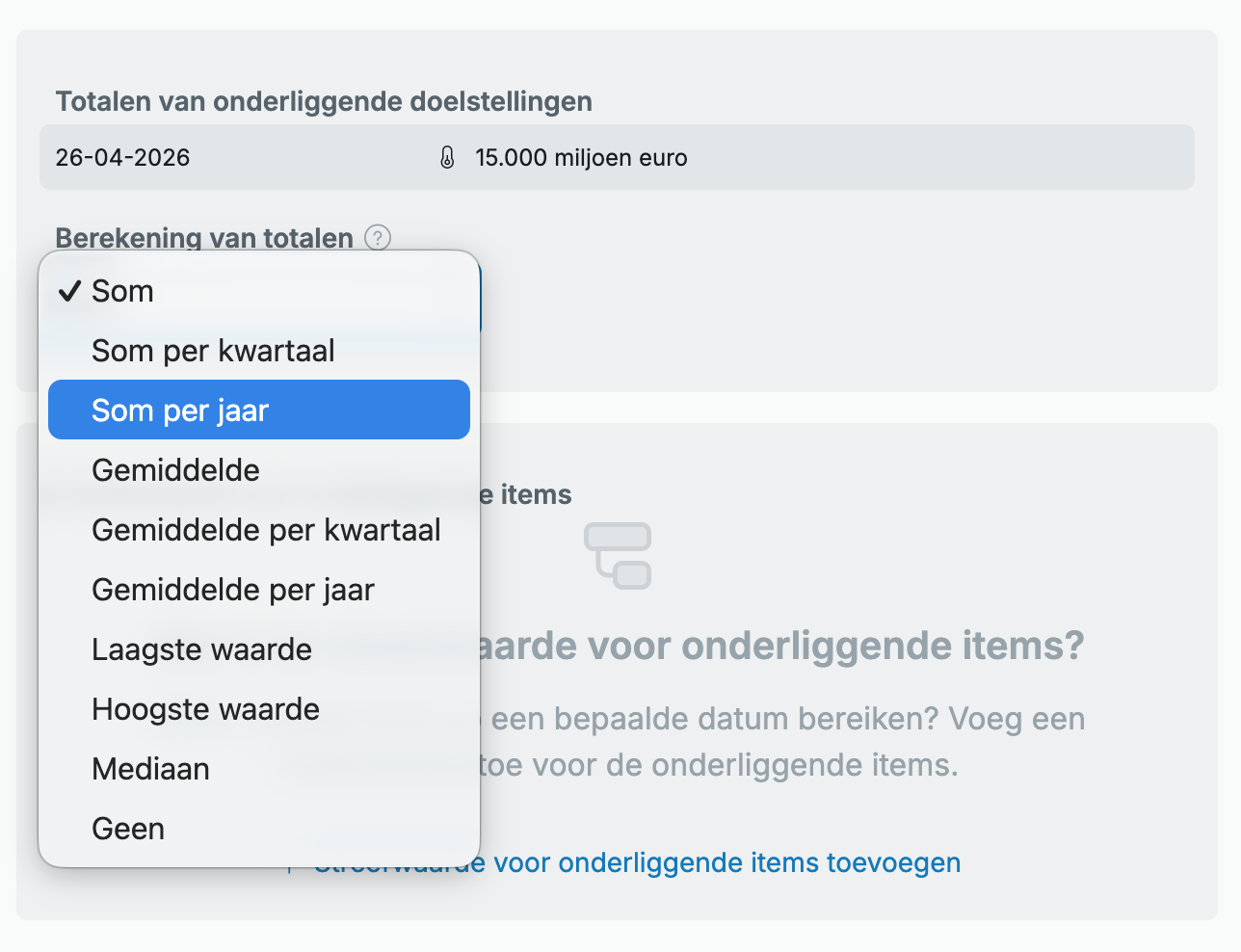Choose Gemiddelde per kwartaal
Viewport: 1241px width, 952px height.
(266, 530)
